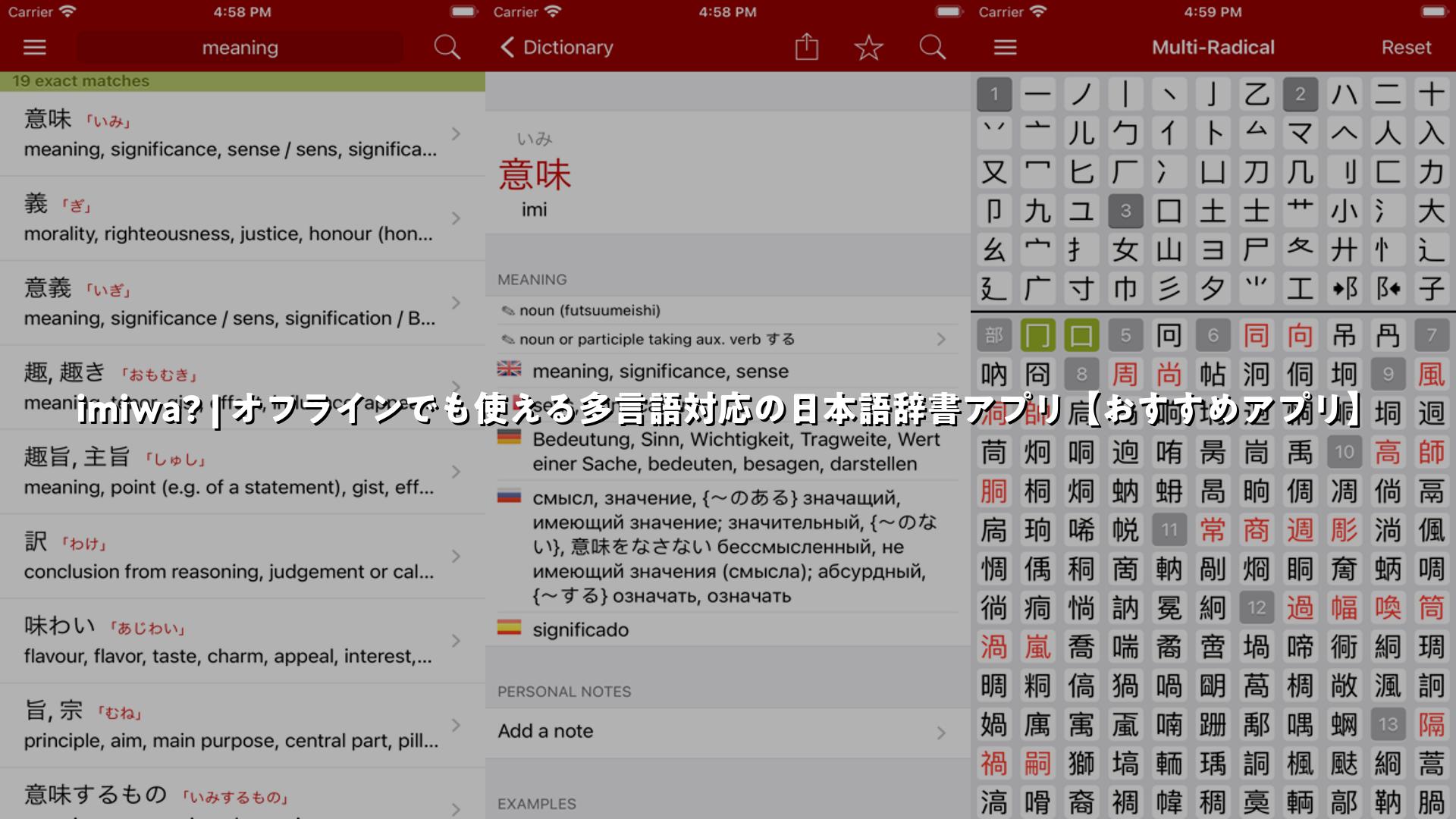1456x819 pixels.
Task: Select radical 九
Action: click(x=1038, y=210)
